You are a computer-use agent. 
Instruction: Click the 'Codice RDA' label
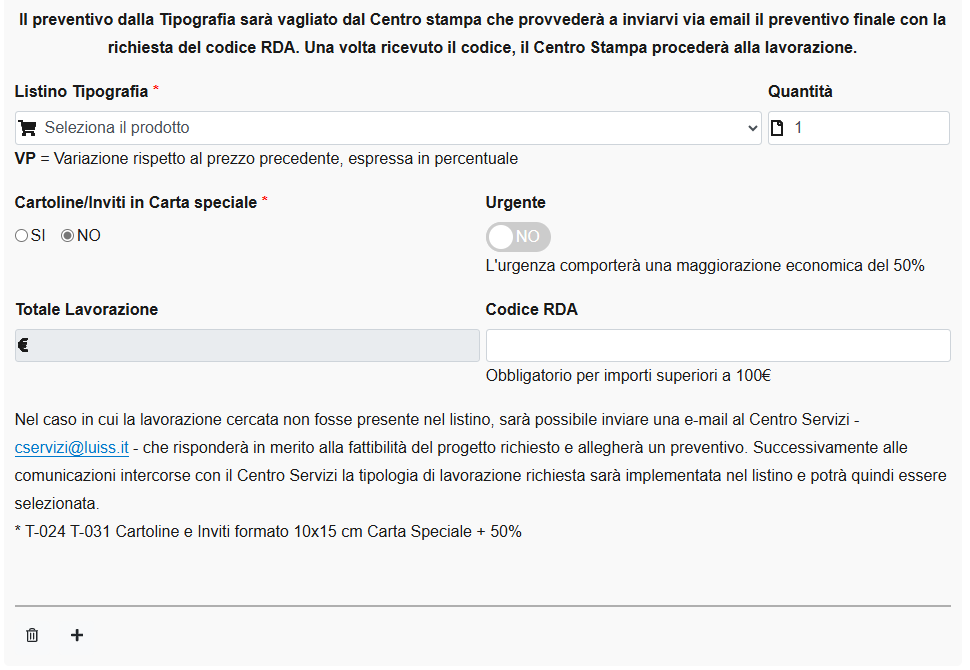(x=532, y=309)
